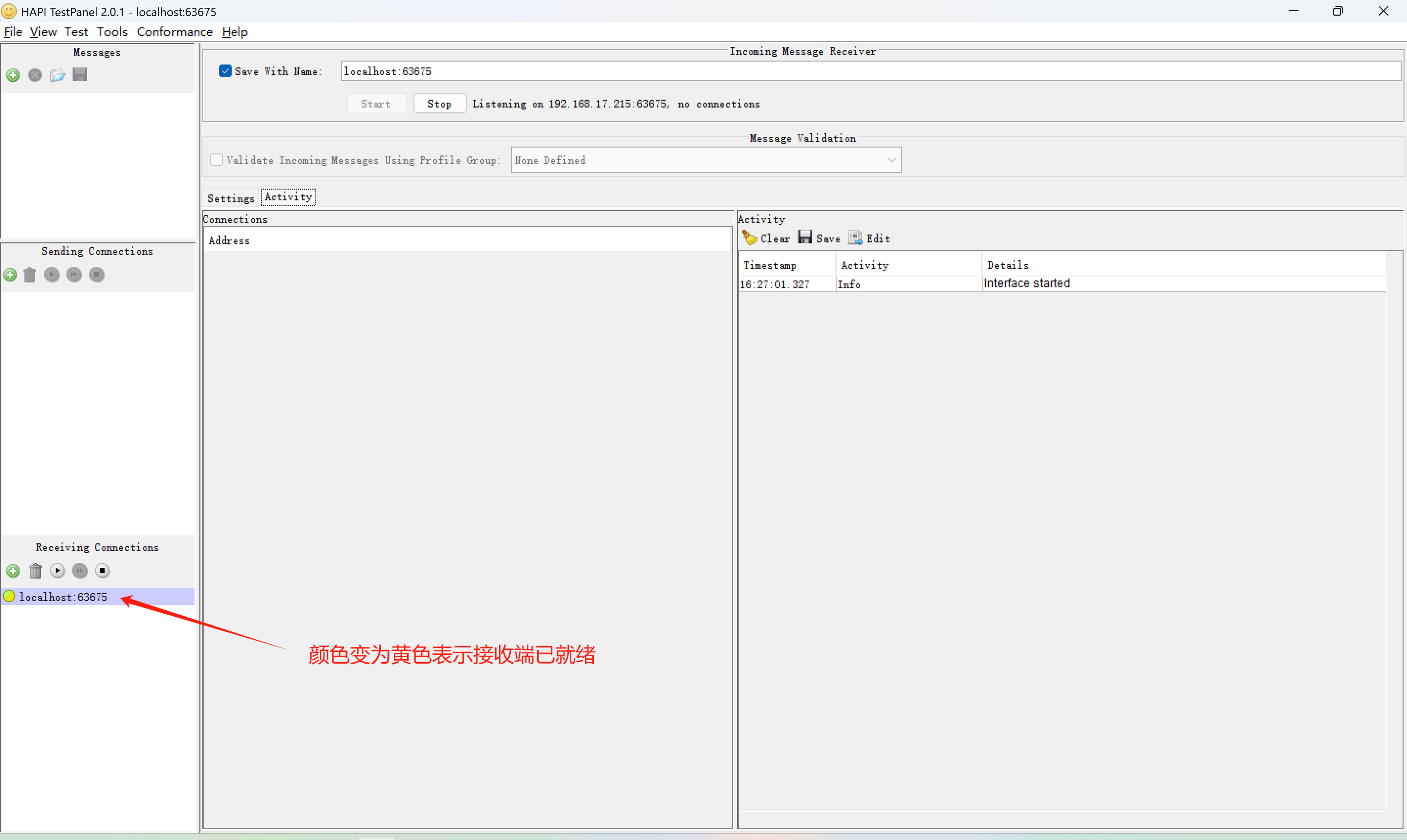This screenshot has width=1407, height=840.
Task: Save the activity log
Action: pyautogui.click(x=819, y=238)
